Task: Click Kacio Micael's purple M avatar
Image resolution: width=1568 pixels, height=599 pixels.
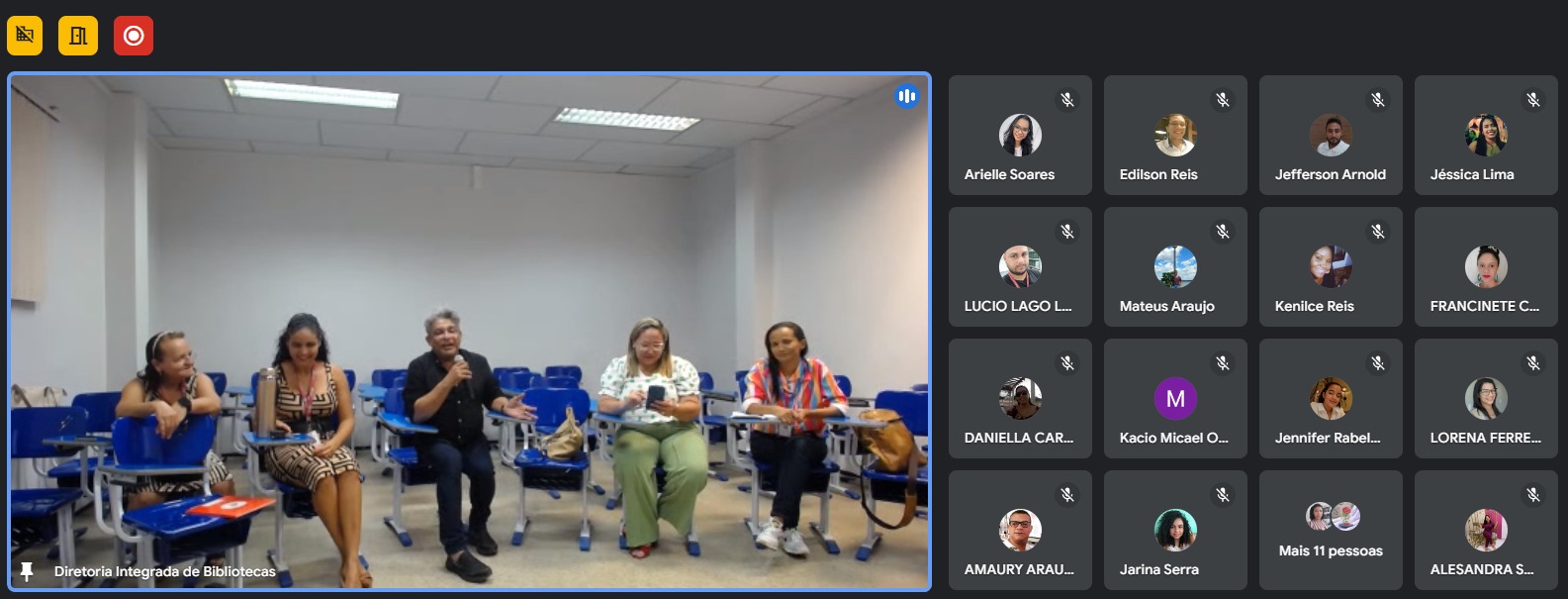Action: point(1175,398)
